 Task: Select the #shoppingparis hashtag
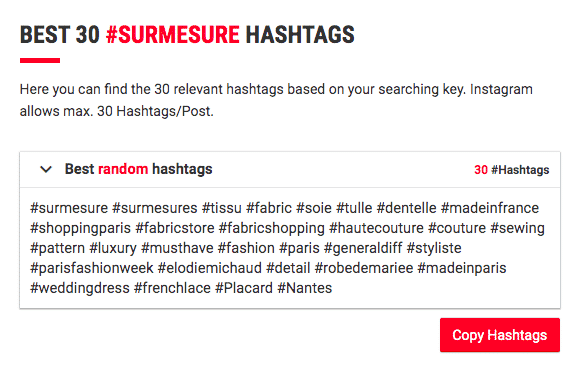click(x=80, y=228)
